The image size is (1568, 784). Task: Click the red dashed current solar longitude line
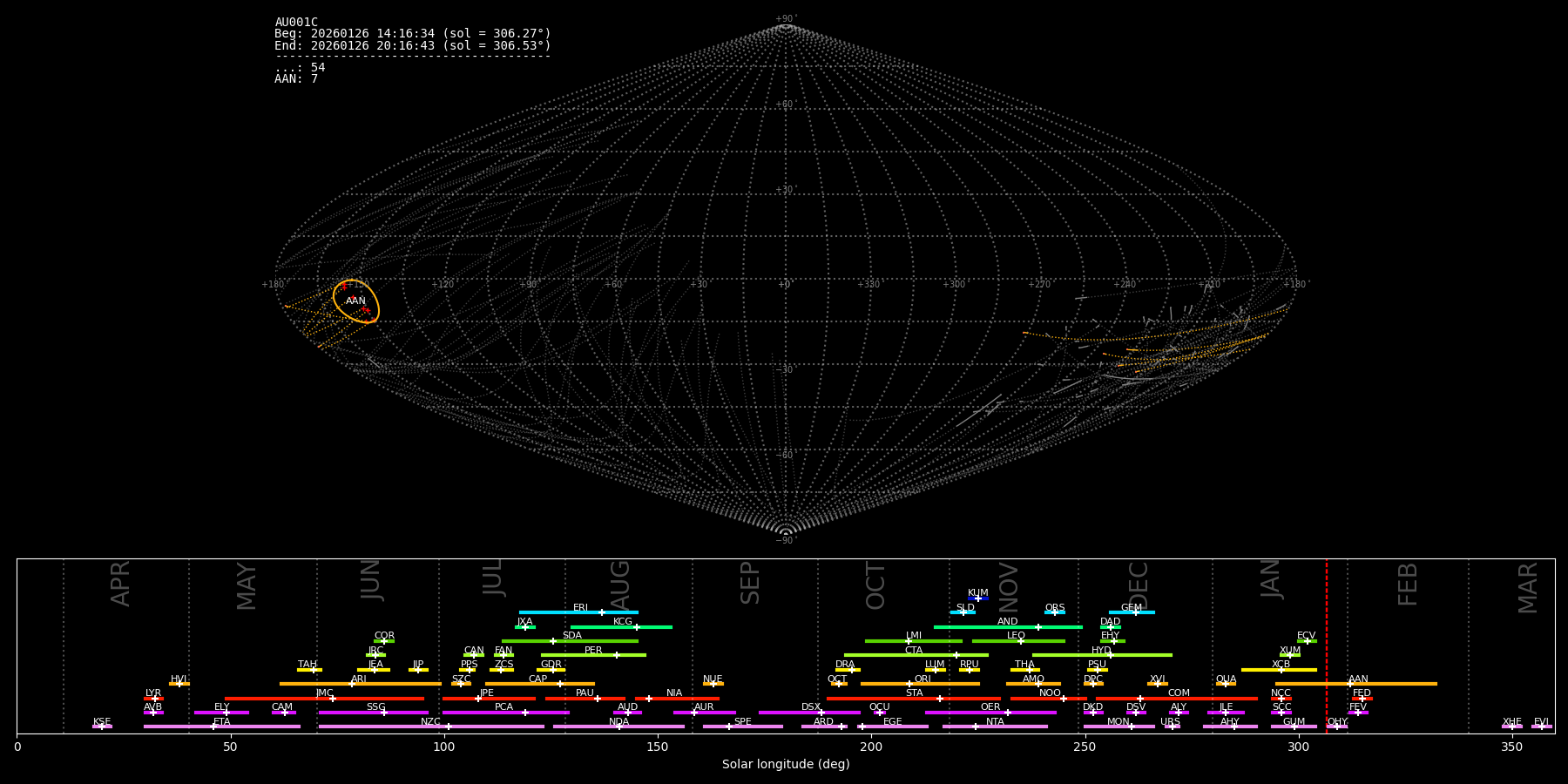1327,645
